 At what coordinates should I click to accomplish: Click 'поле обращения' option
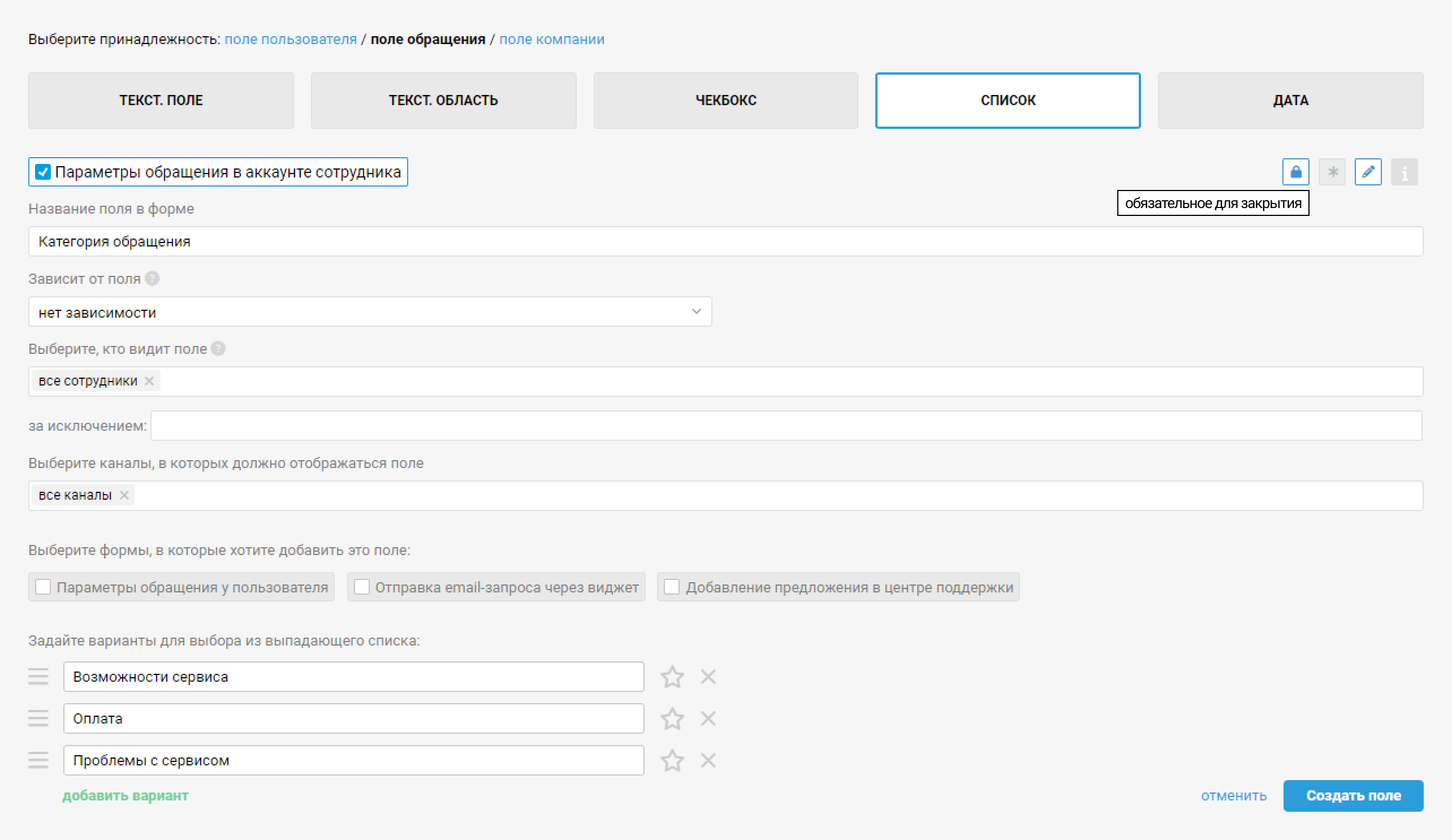[x=427, y=39]
